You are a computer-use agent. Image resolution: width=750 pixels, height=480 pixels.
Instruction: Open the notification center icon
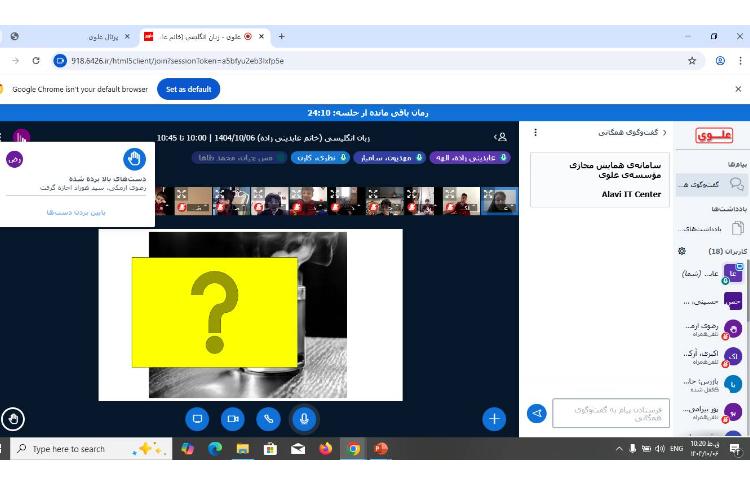coord(735,448)
